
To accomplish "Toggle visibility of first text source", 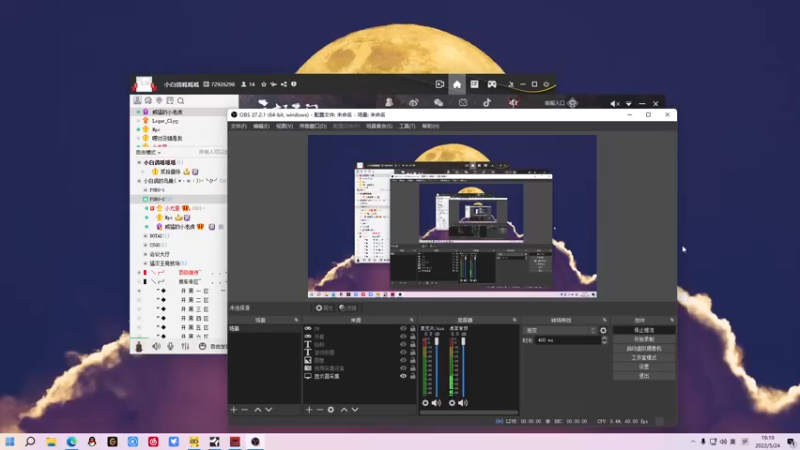I will [x=403, y=344].
